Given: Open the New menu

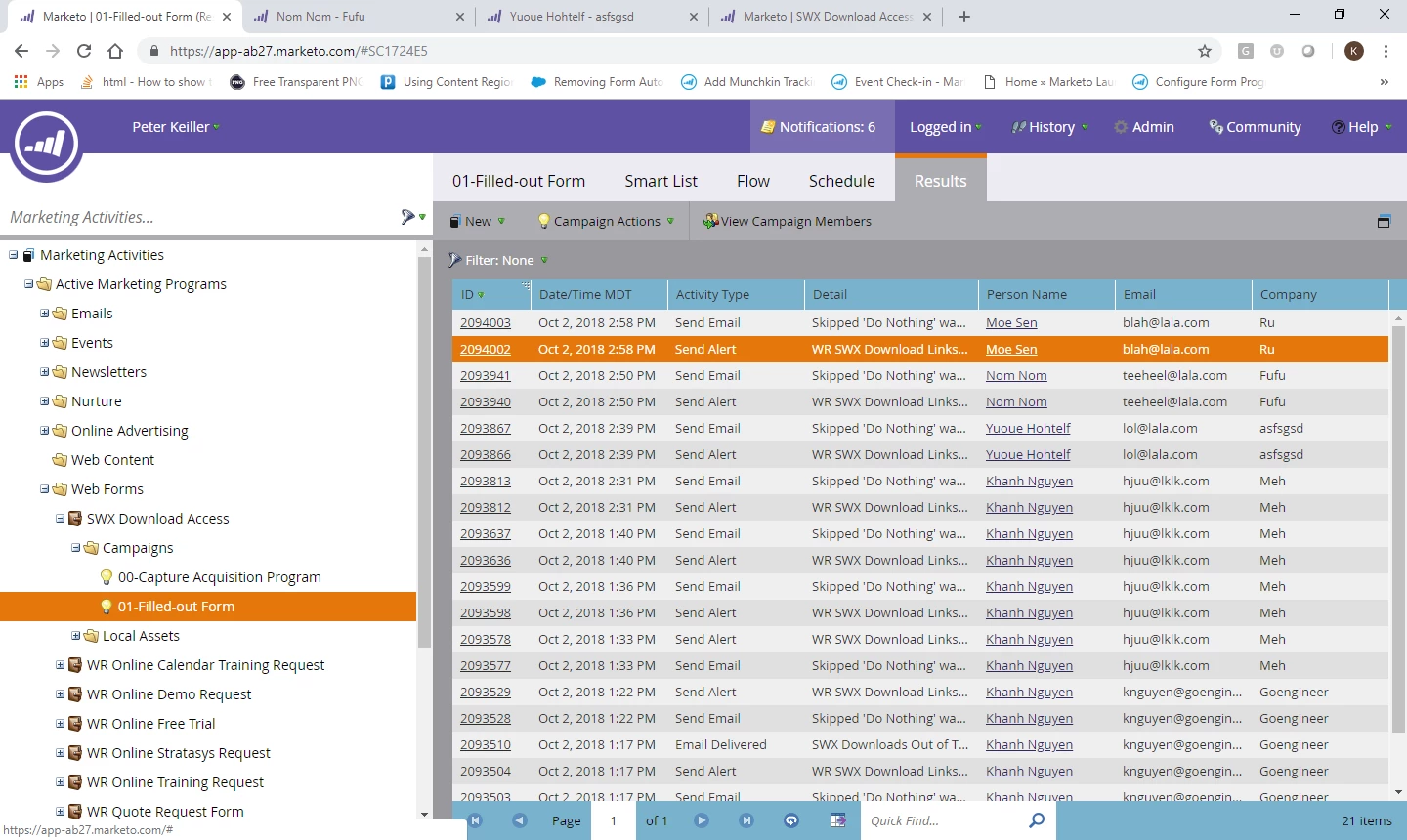Looking at the screenshot, I should 477,222.
